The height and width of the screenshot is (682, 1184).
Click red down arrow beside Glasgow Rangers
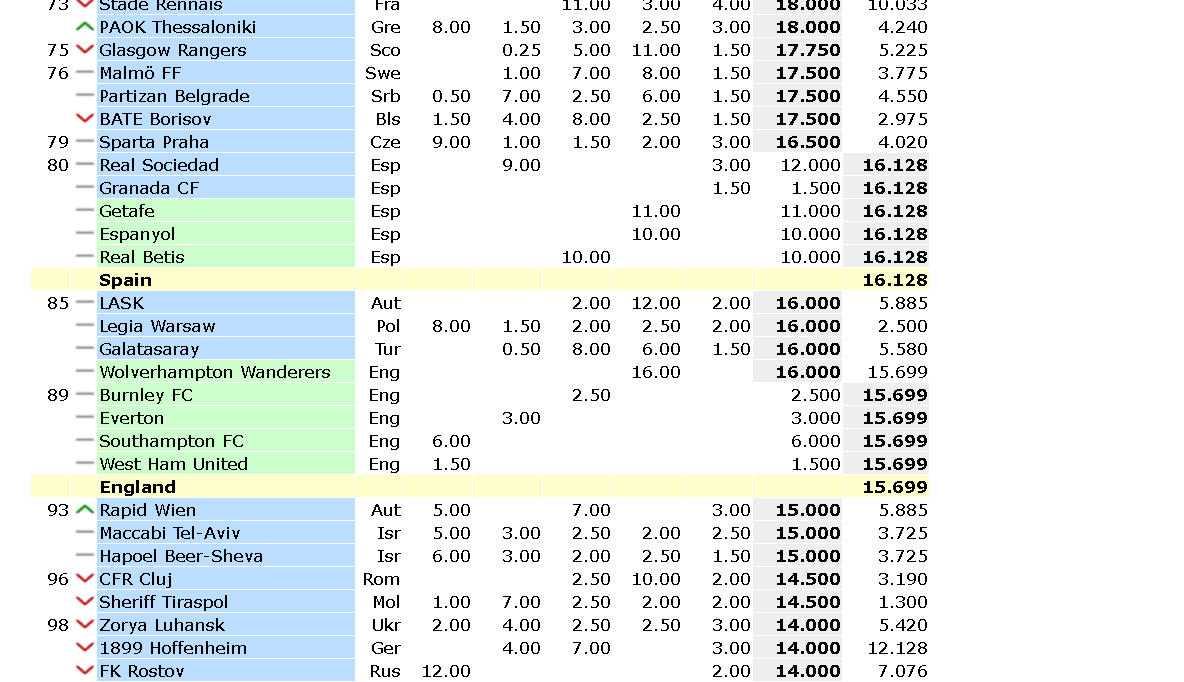click(85, 50)
